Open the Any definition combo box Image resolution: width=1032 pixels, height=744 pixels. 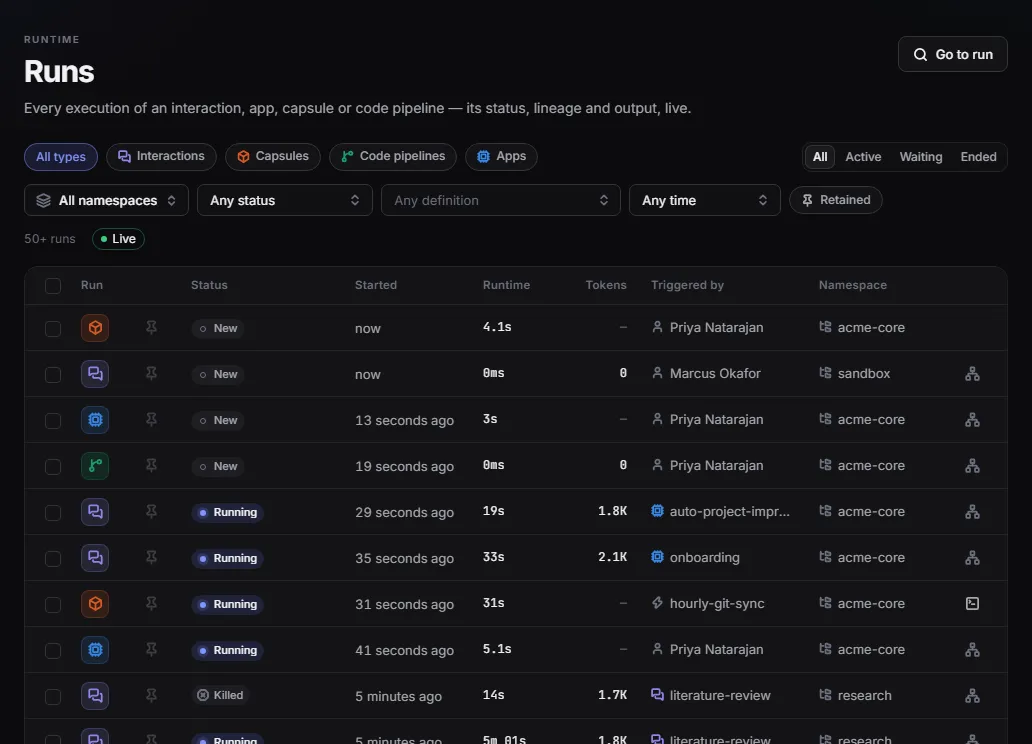[x=501, y=200]
